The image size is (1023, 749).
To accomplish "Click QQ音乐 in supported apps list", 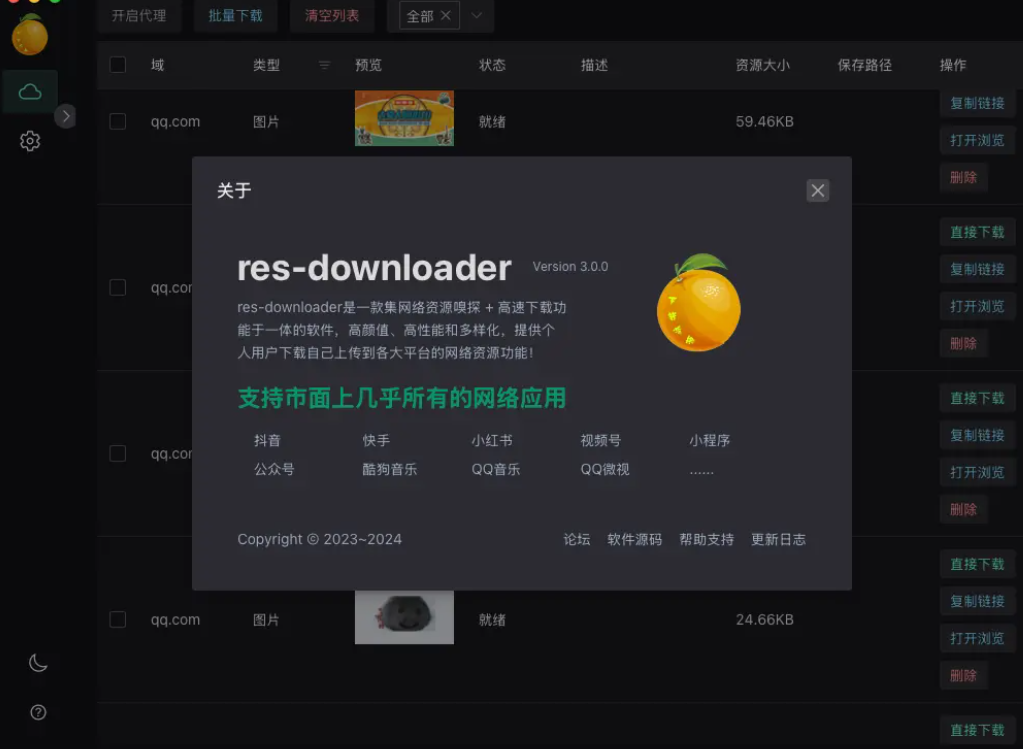I will click(496, 469).
